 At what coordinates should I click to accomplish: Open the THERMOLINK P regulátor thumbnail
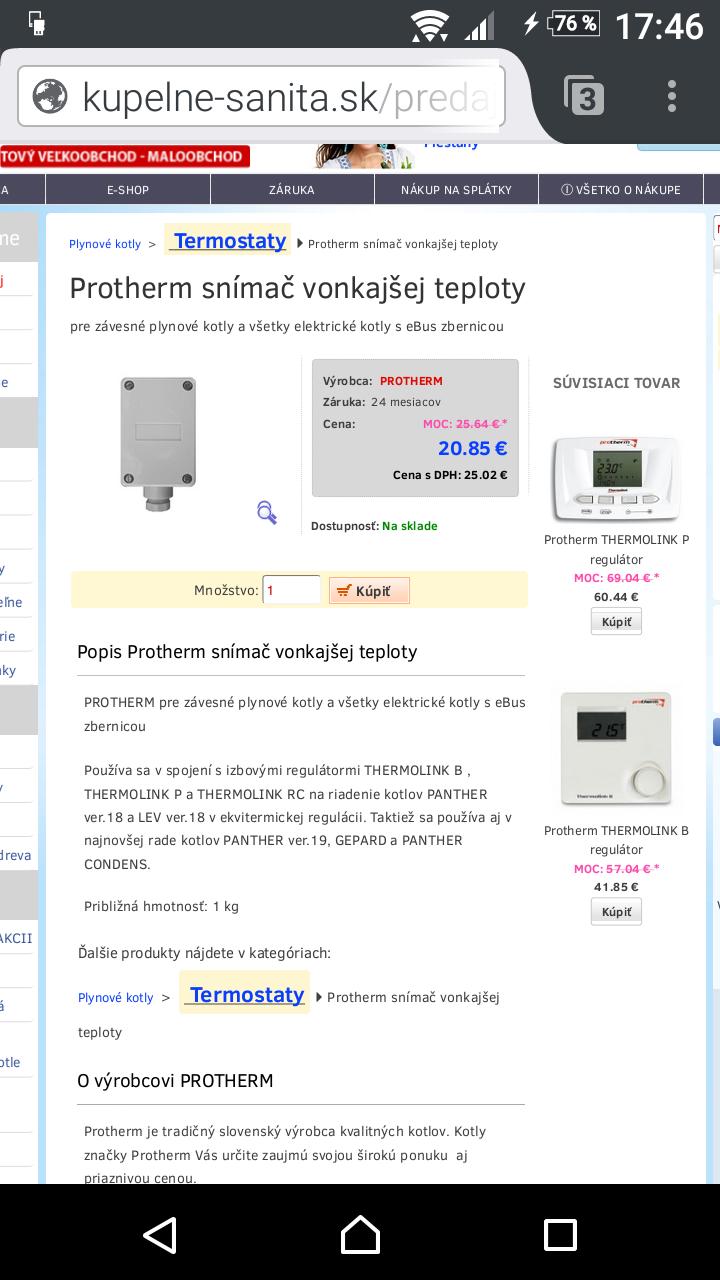pos(616,477)
